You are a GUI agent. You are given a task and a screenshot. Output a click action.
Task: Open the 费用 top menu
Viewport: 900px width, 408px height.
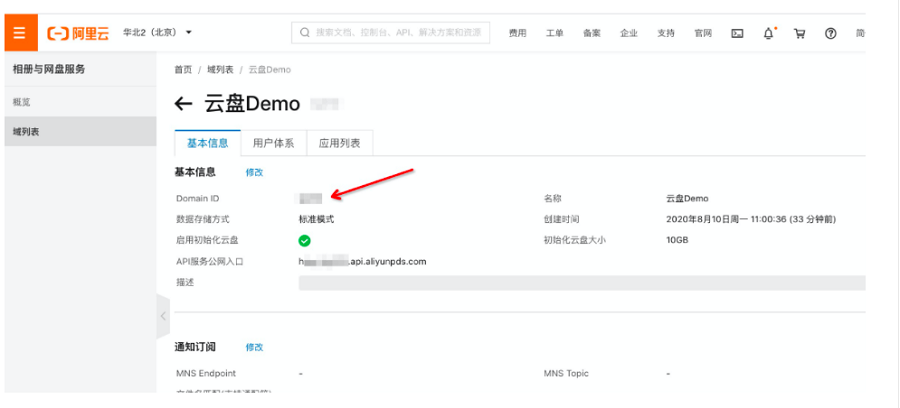[x=517, y=33]
